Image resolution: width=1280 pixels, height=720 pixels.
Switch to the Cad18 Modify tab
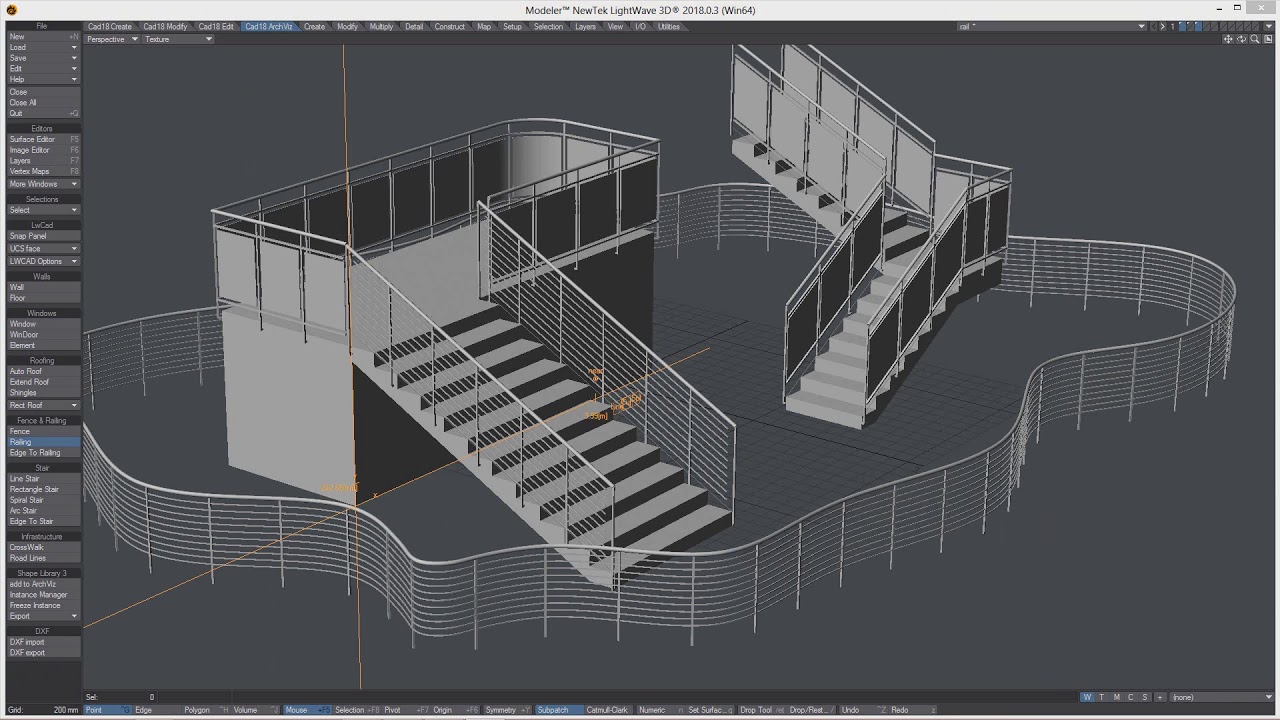tap(165, 27)
